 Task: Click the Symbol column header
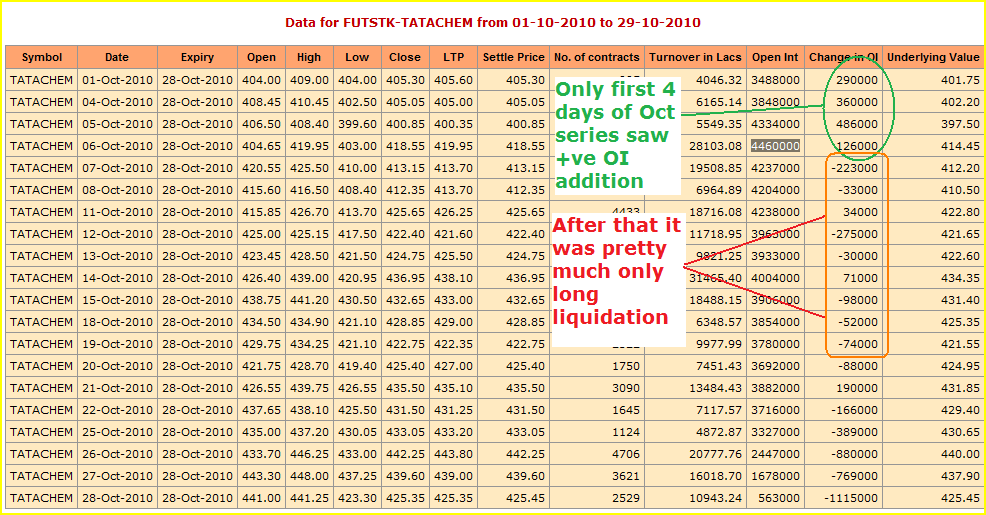(x=42, y=57)
